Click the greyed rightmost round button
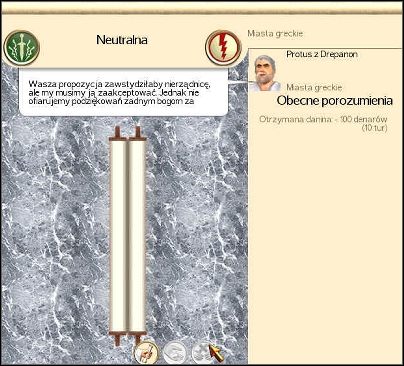Image resolution: width=404 pixels, height=366 pixels. (x=203, y=353)
